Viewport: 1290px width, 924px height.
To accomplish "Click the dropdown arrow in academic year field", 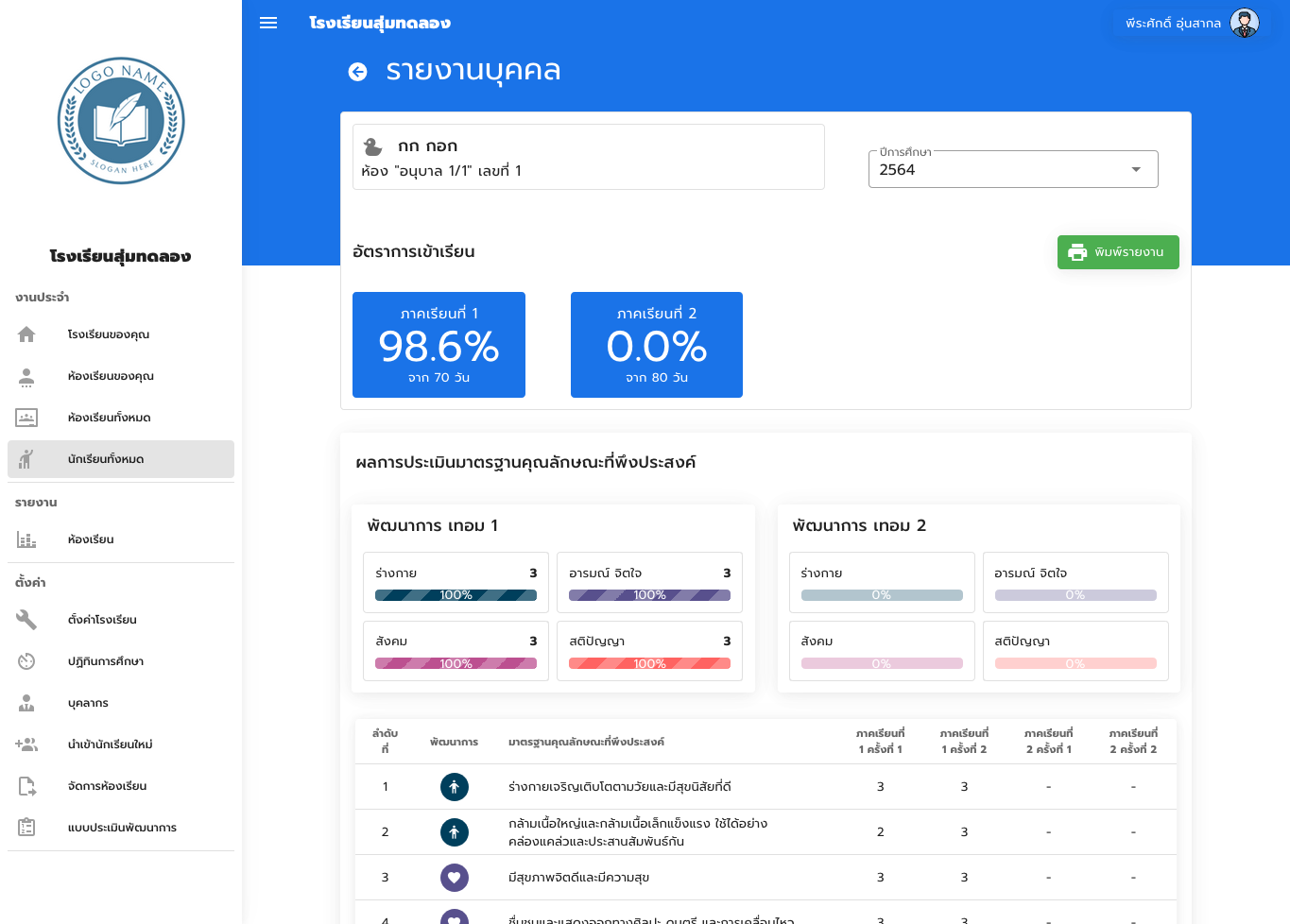I will pos(1136,170).
